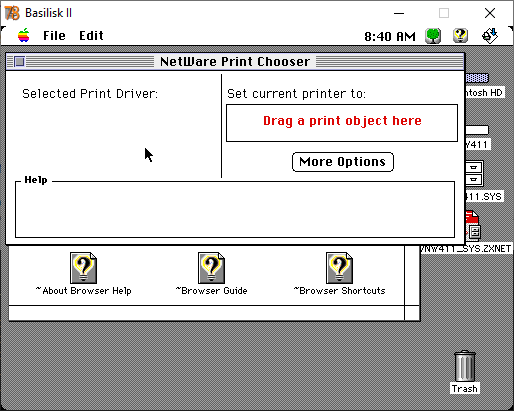Click the Trash label
Screen dimensions: 514x411
pos(465,389)
